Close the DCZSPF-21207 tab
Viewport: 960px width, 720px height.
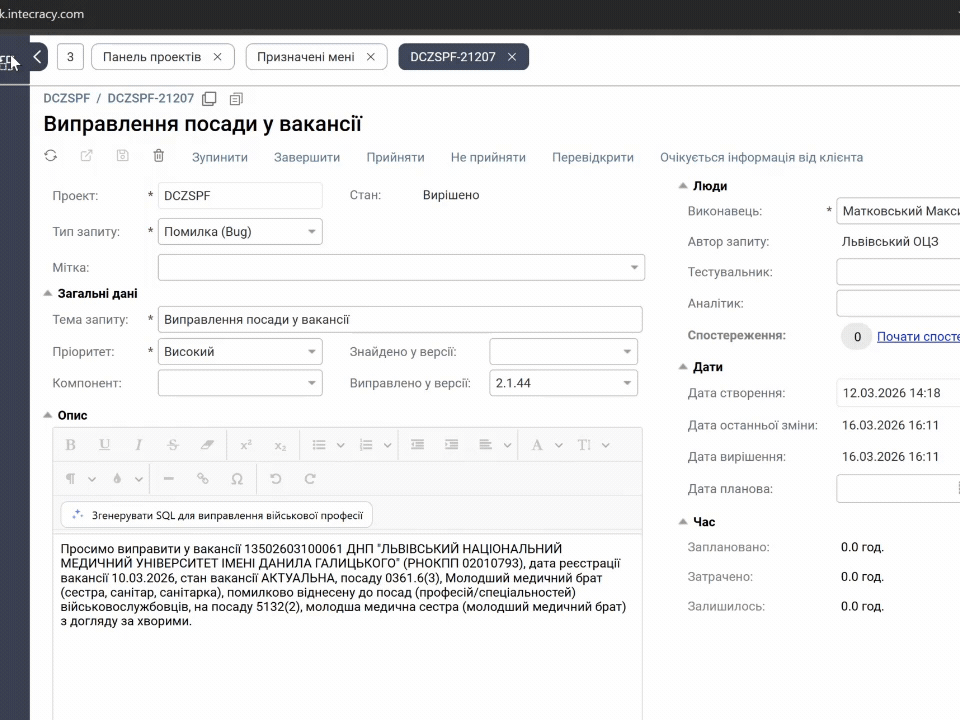click(512, 57)
